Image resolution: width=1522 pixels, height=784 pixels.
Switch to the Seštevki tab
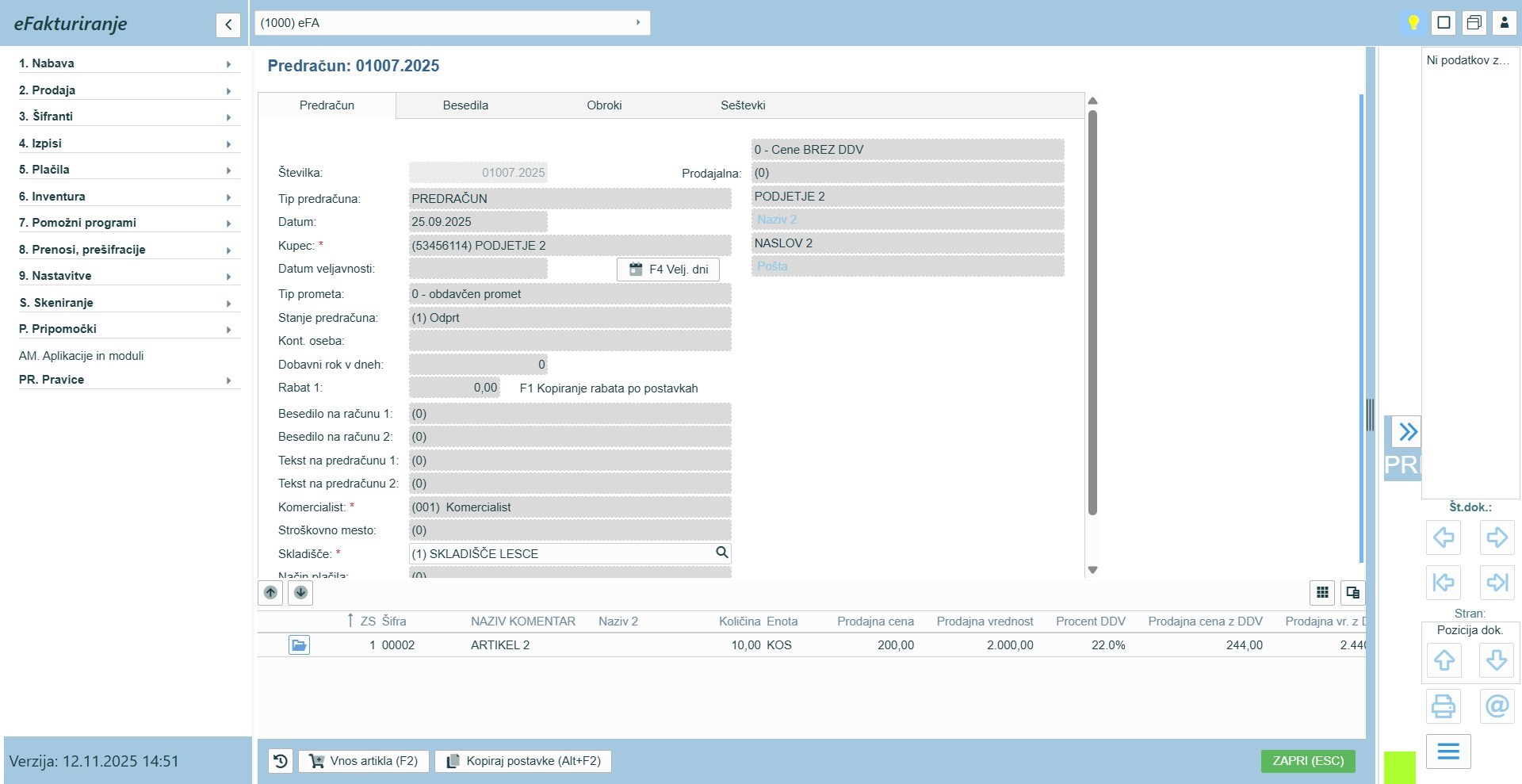pyautogui.click(x=742, y=105)
